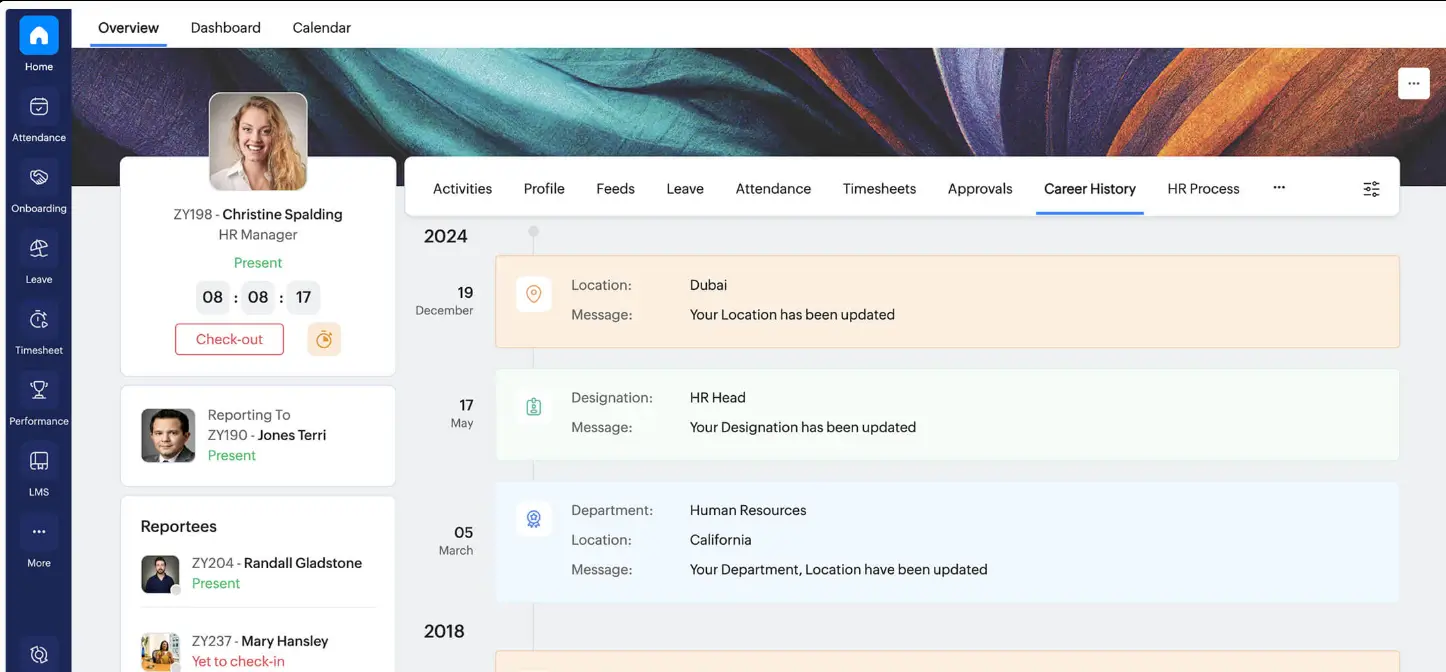Switch to the Dashboard tab
1446x672 pixels.
[x=225, y=27]
